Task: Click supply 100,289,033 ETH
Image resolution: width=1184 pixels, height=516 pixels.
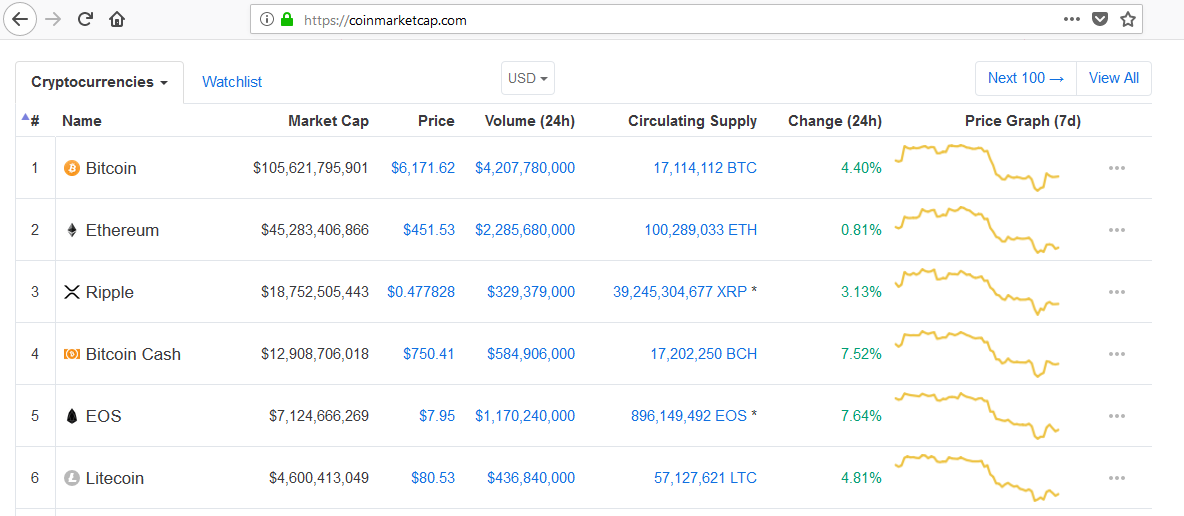Action: [x=701, y=230]
